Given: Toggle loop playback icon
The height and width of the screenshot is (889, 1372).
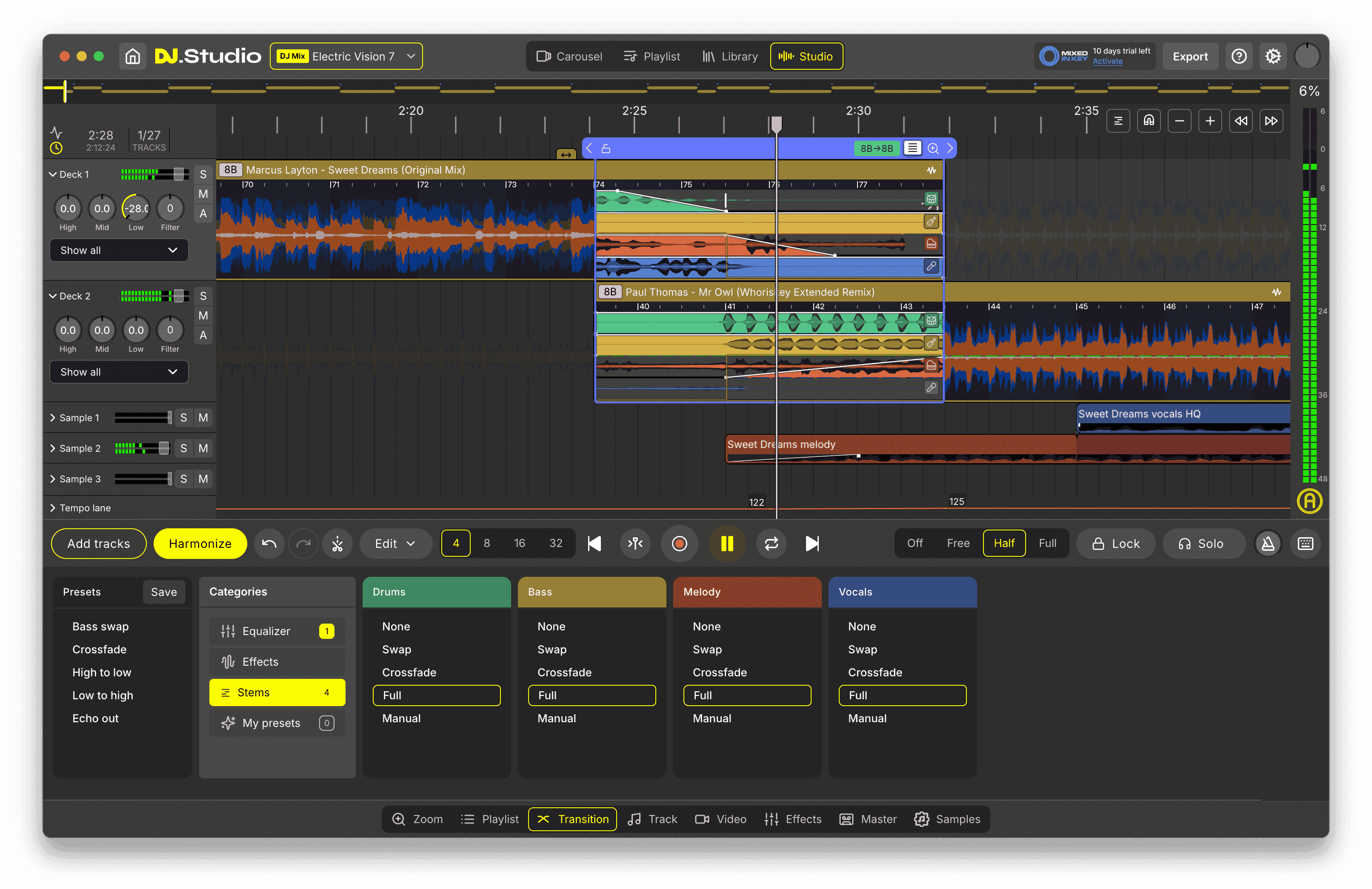Looking at the screenshot, I should (x=771, y=543).
